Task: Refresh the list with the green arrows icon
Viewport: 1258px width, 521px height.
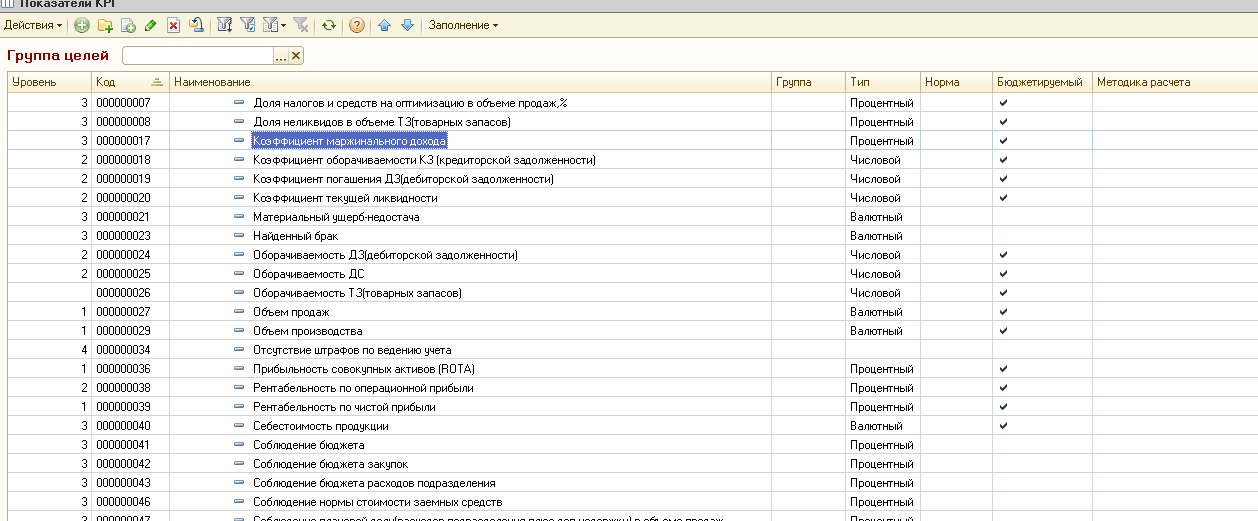Action: pyautogui.click(x=328, y=25)
